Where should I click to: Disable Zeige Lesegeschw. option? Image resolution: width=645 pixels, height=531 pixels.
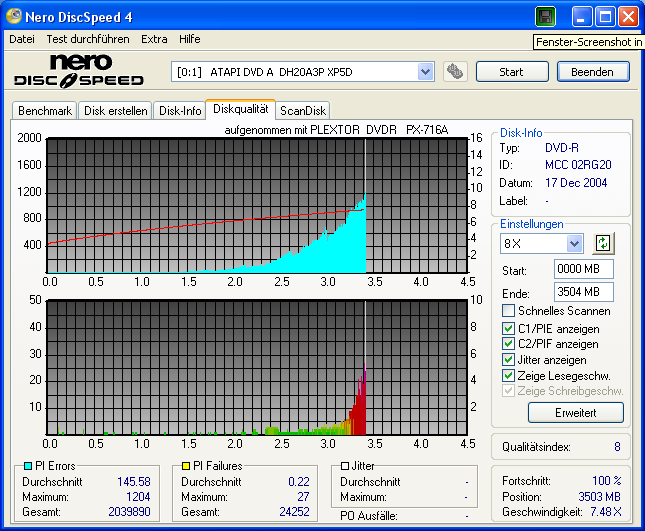(x=509, y=375)
